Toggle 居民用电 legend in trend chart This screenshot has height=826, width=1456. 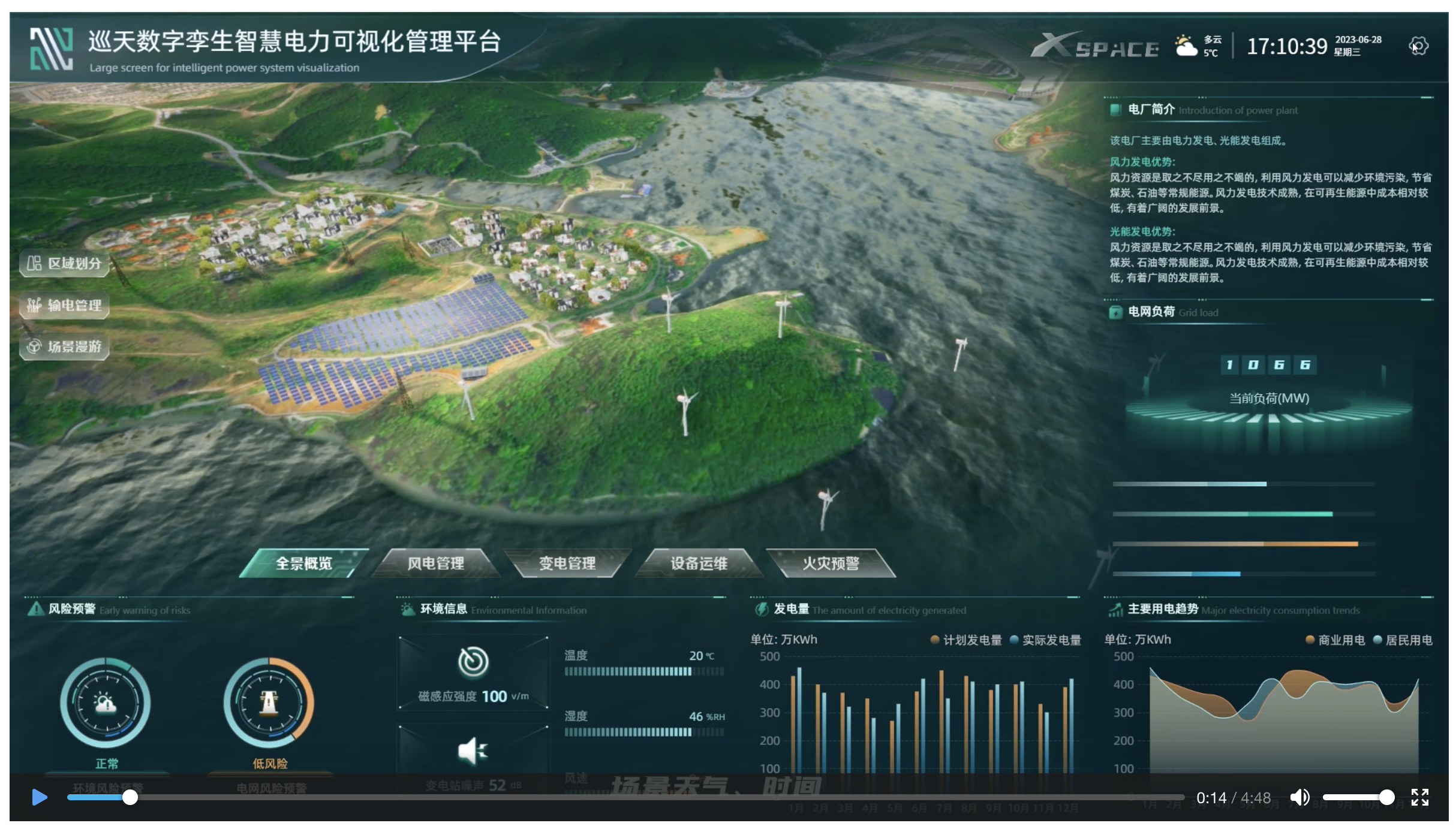(1402, 640)
